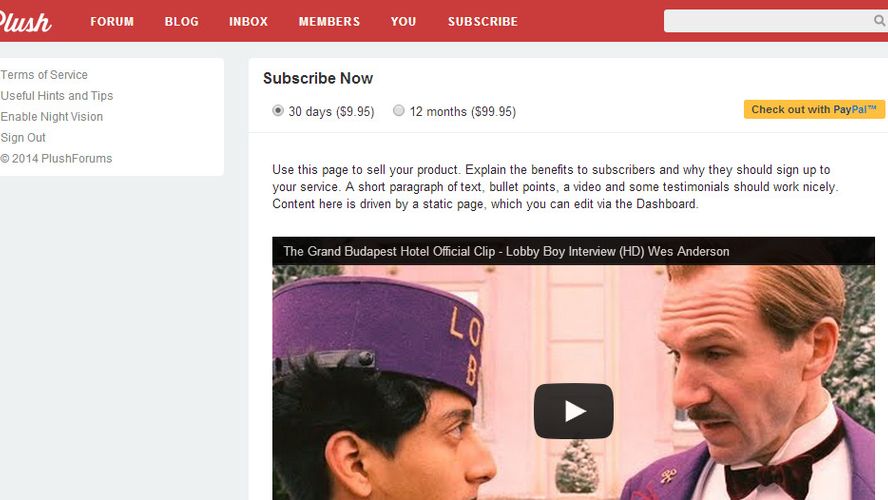Play the Grand Budapest Hotel video

[x=573, y=411]
